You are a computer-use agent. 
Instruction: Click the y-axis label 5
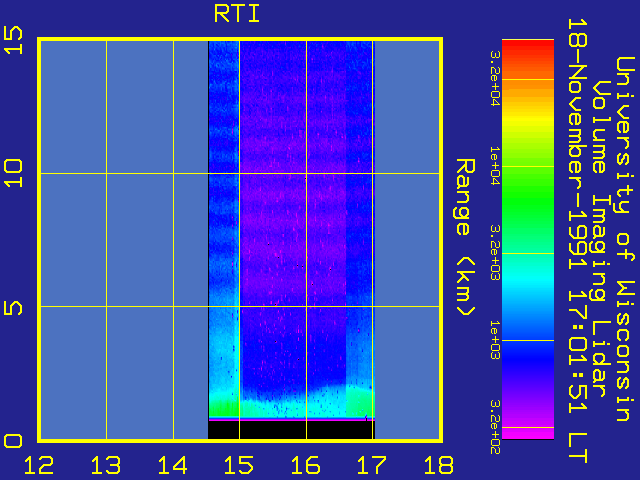(x=13, y=308)
